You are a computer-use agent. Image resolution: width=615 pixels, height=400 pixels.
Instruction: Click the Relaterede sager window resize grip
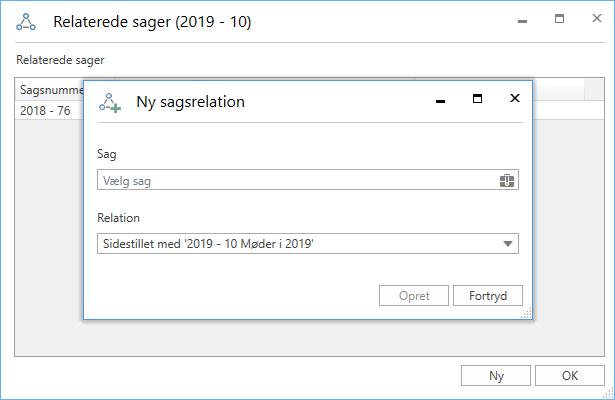tap(609, 394)
